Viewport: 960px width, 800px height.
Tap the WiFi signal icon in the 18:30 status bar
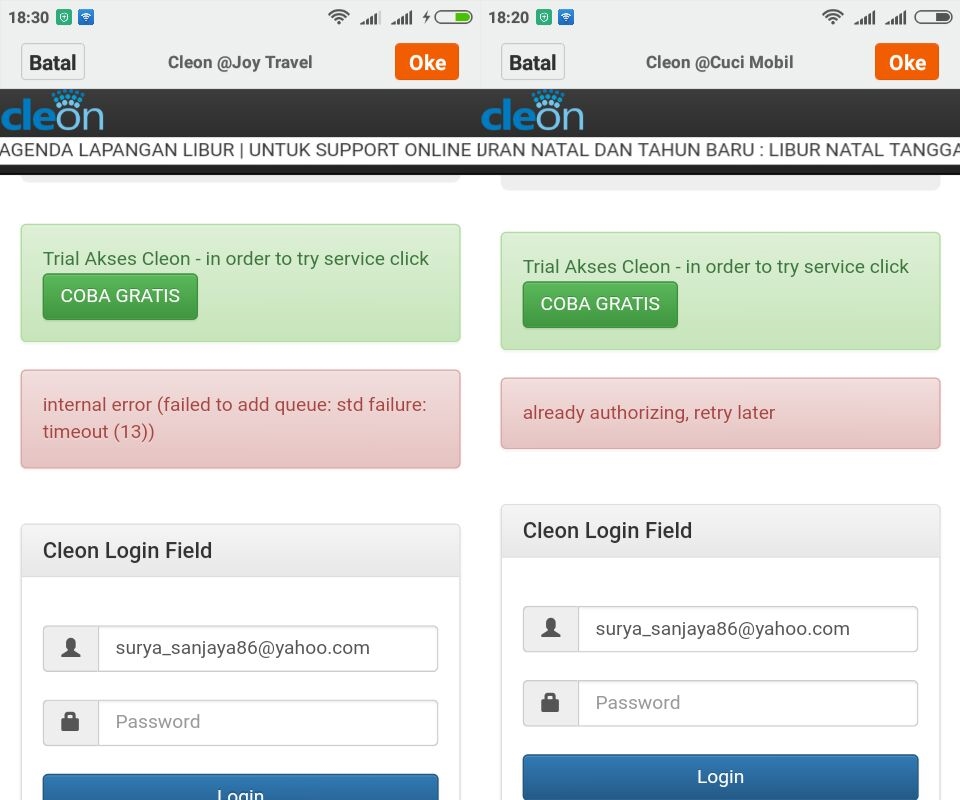[339, 17]
